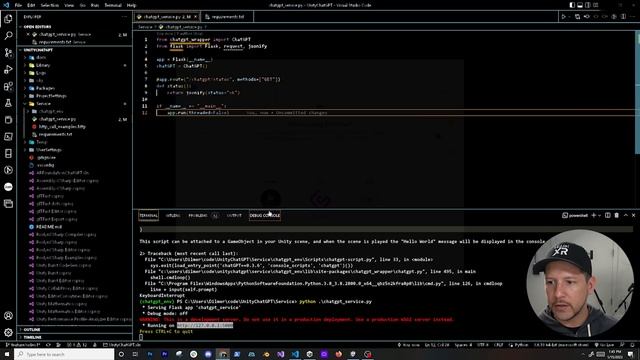Click the Windows taskbar search box
This screenshot has height=360, width=640.
pyautogui.click(x=64, y=354)
